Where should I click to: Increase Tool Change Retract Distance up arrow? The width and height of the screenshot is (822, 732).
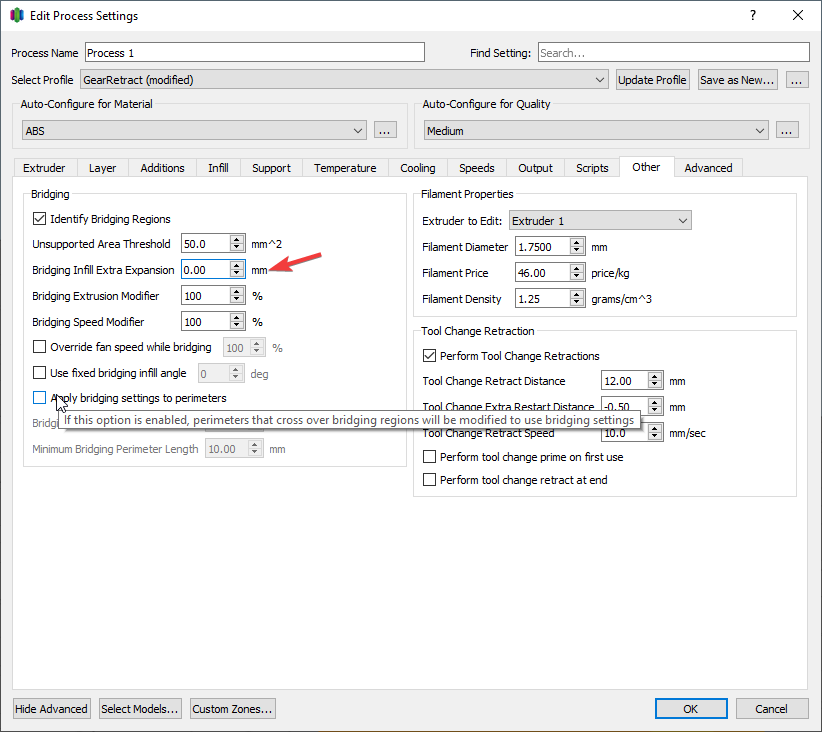[654, 376]
